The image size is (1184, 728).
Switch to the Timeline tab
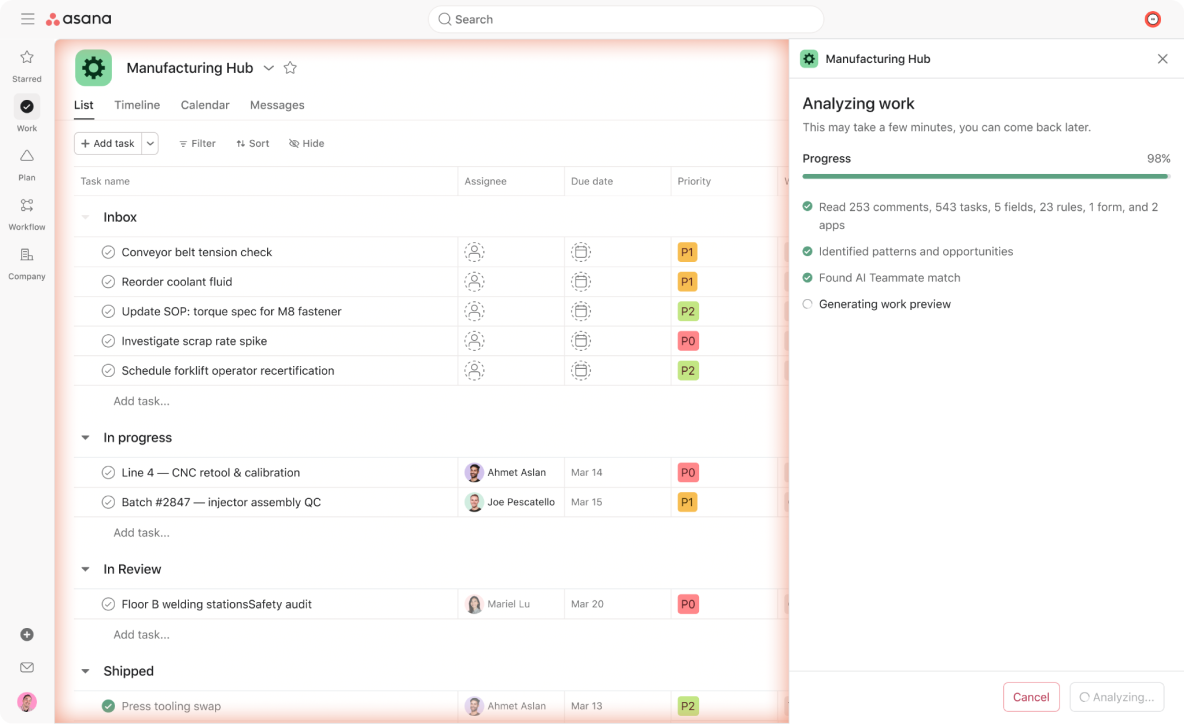click(137, 105)
